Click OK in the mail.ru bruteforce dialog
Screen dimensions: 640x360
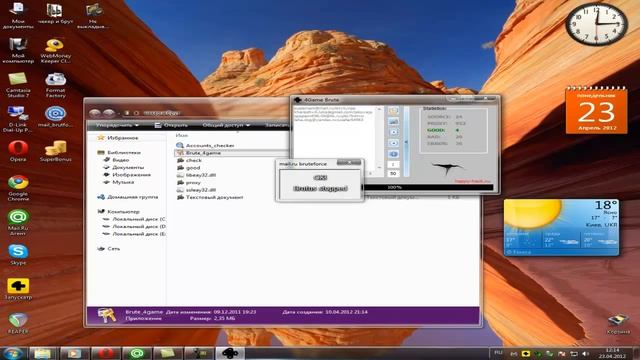(320, 178)
